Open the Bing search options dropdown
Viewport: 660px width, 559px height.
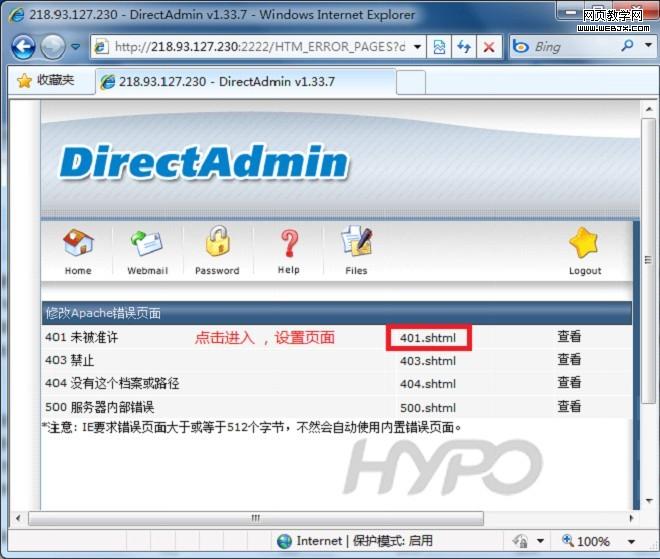646,47
